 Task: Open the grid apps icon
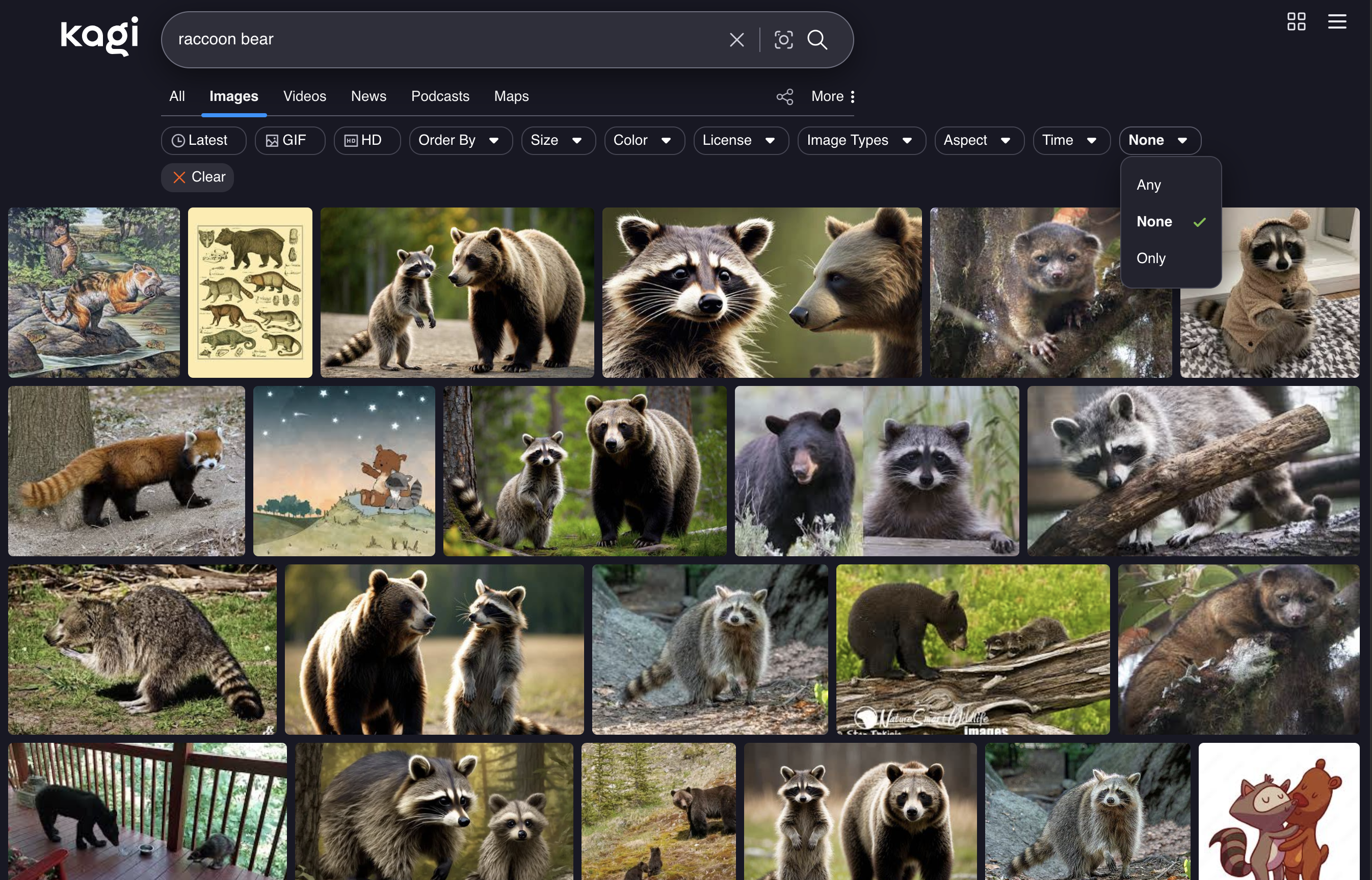pyautogui.click(x=1296, y=22)
